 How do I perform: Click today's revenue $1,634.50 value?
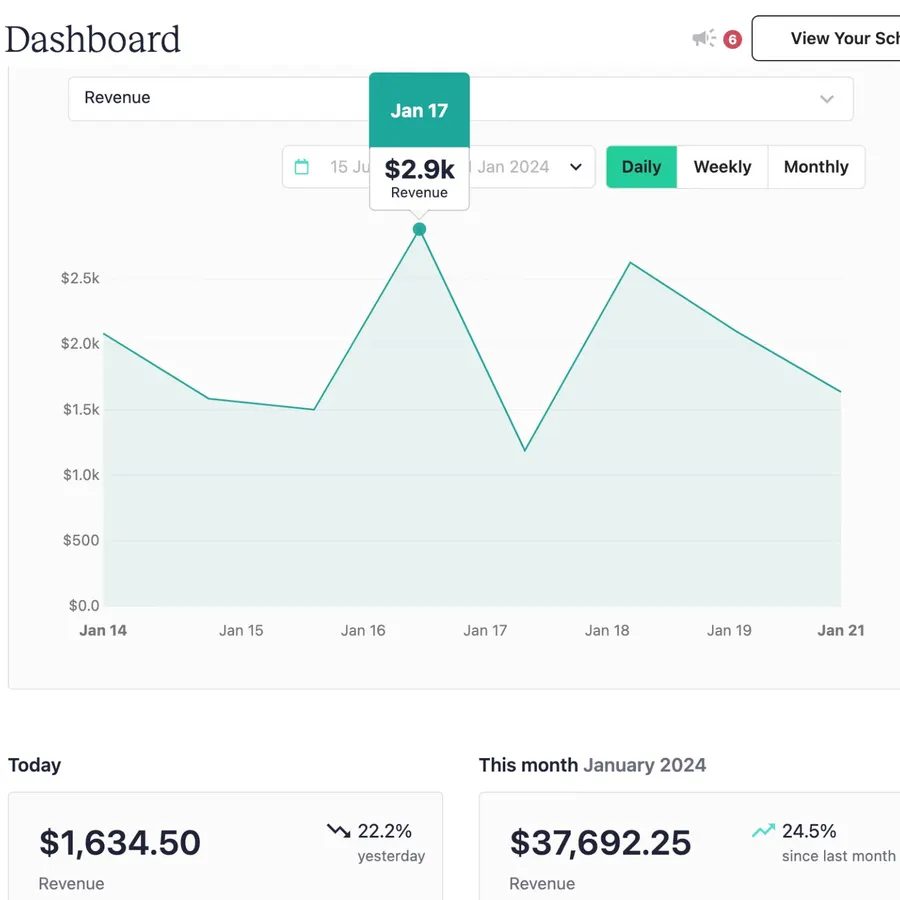click(x=120, y=843)
